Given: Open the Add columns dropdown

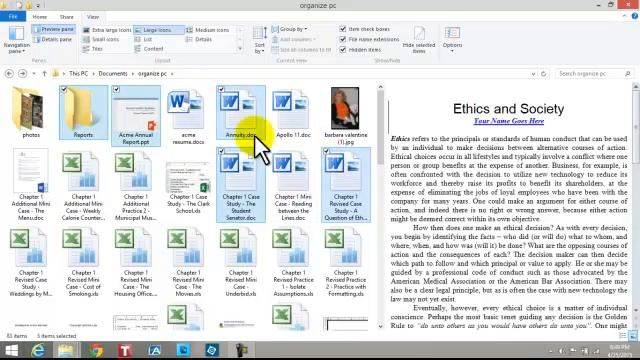Looking at the screenshot, I should [x=294, y=39].
